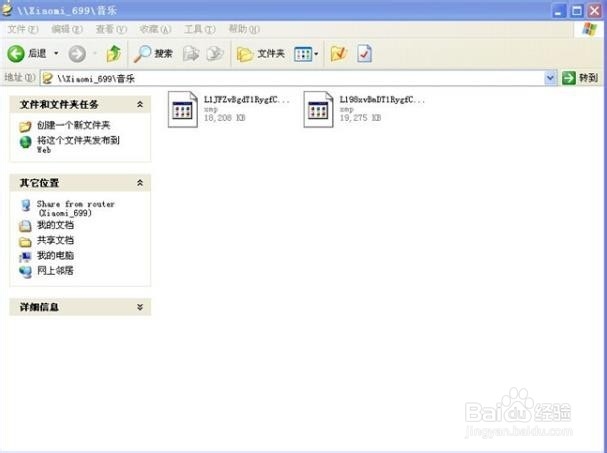607x453 pixels.
Task: Click file name L1JFZvBgdT1RygfC...
Action: [x=247, y=100]
